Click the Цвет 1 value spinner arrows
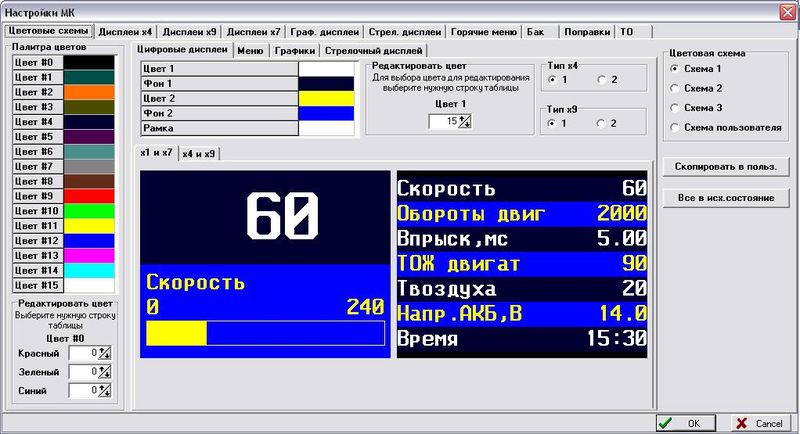800x434 pixels. pyautogui.click(x=464, y=121)
